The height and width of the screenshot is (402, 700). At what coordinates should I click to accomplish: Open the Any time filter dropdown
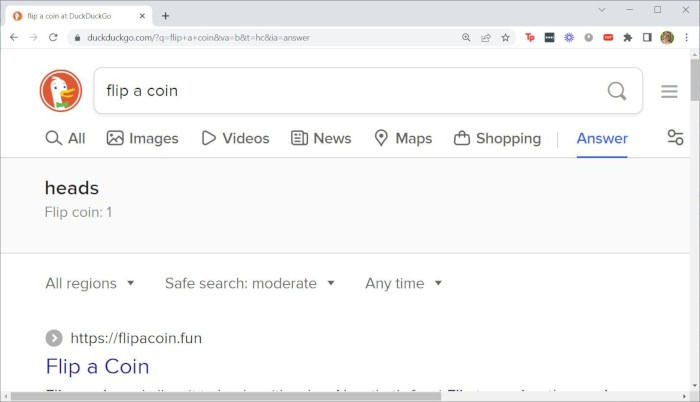(404, 283)
